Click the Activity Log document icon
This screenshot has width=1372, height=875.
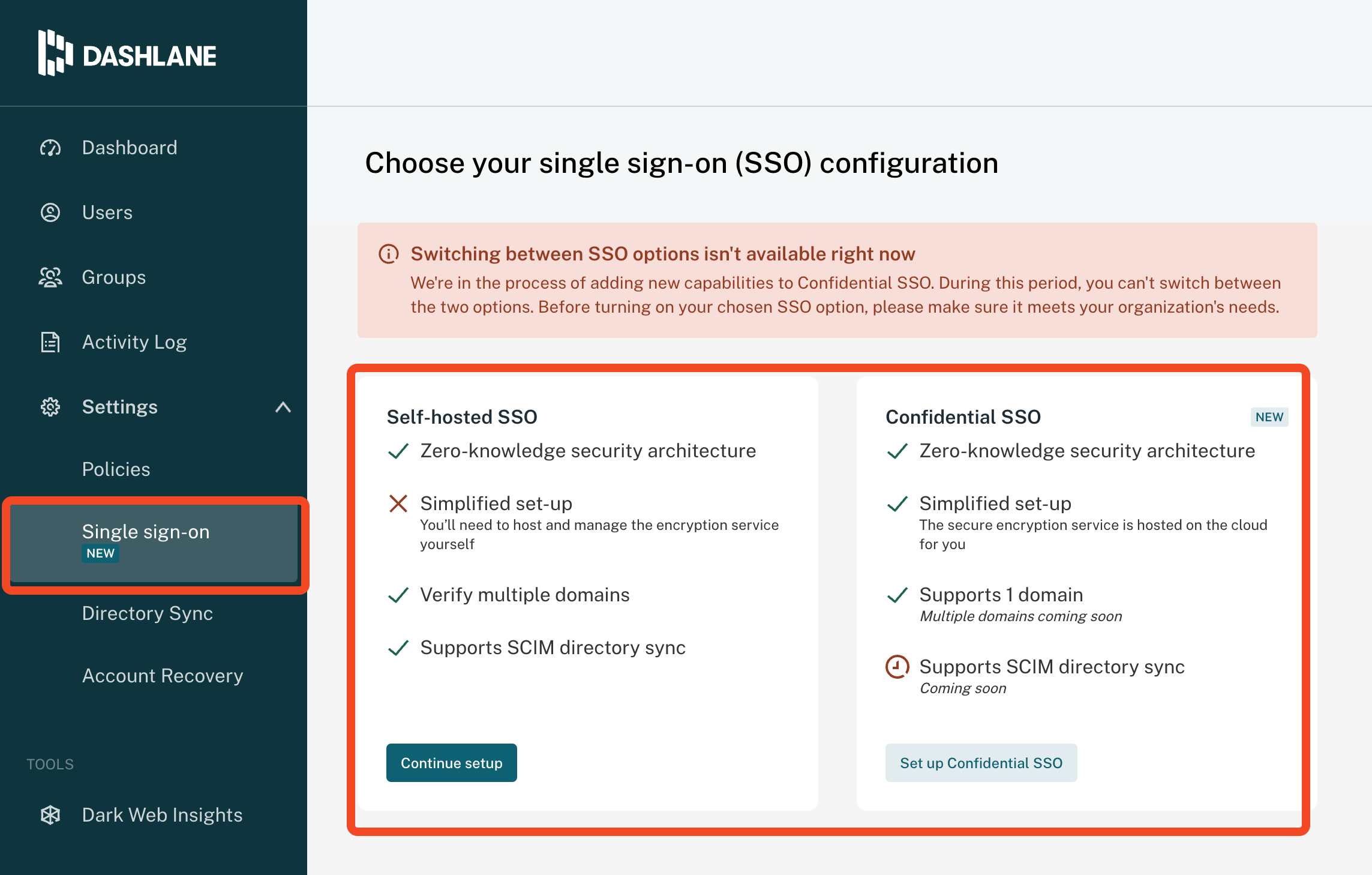pyautogui.click(x=50, y=342)
